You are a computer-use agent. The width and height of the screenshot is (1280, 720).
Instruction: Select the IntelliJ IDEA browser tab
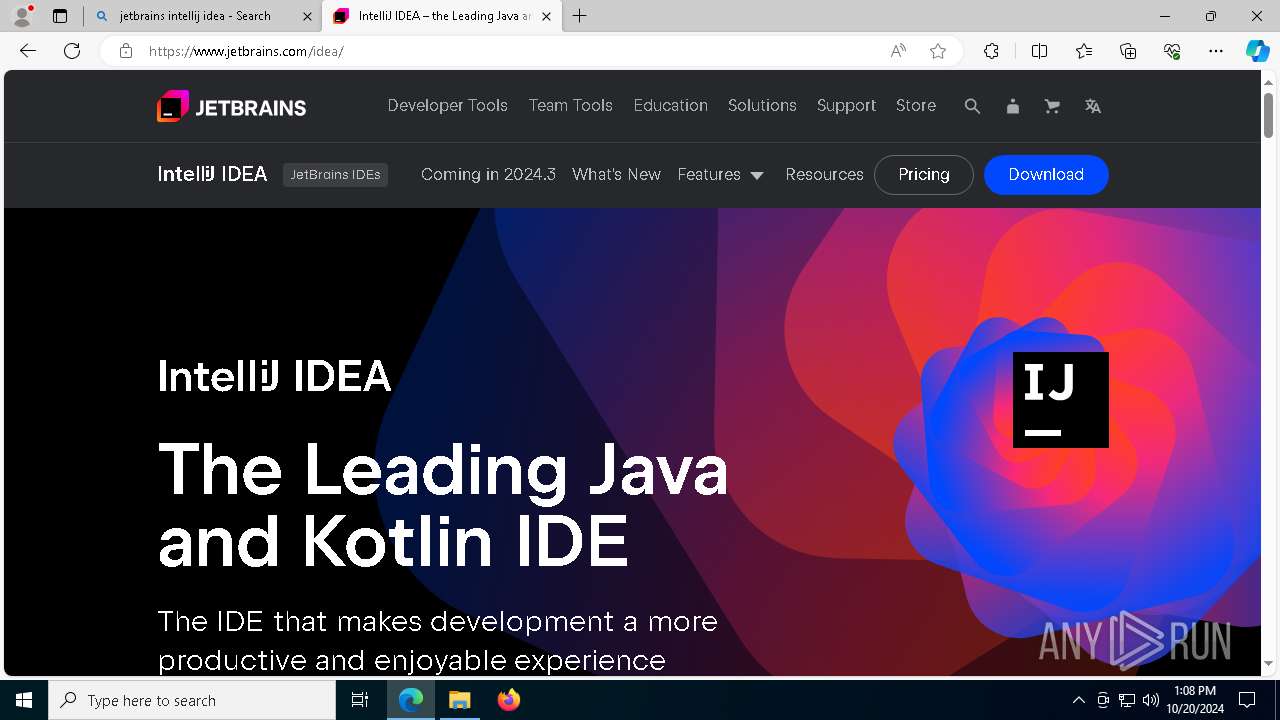pyautogui.click(x=440, y=16)
